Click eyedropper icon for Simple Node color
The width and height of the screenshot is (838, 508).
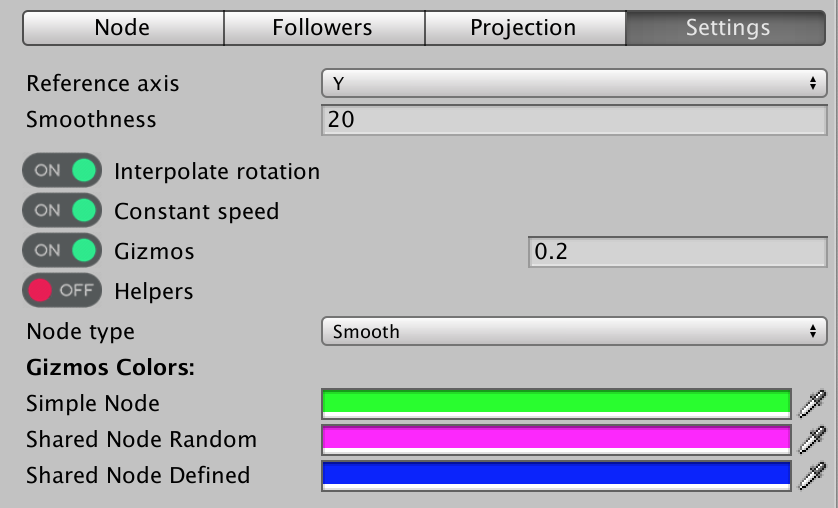pyautogui.click(x=812, y=403)
